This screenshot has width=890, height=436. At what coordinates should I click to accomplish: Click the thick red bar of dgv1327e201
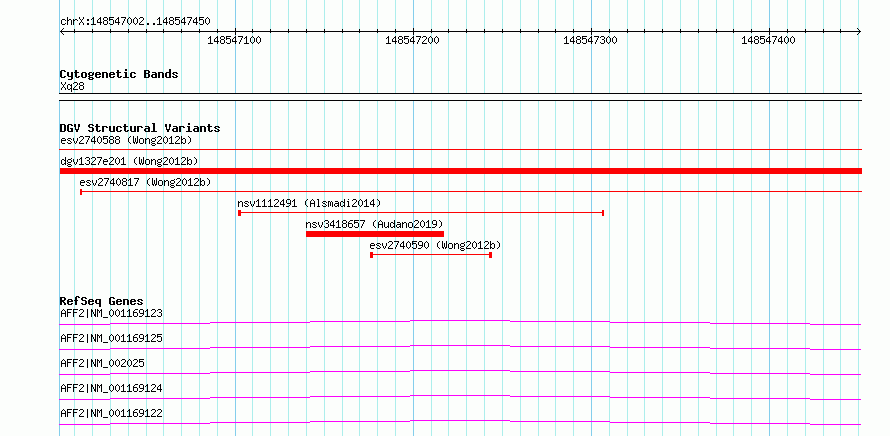point(460,171)
